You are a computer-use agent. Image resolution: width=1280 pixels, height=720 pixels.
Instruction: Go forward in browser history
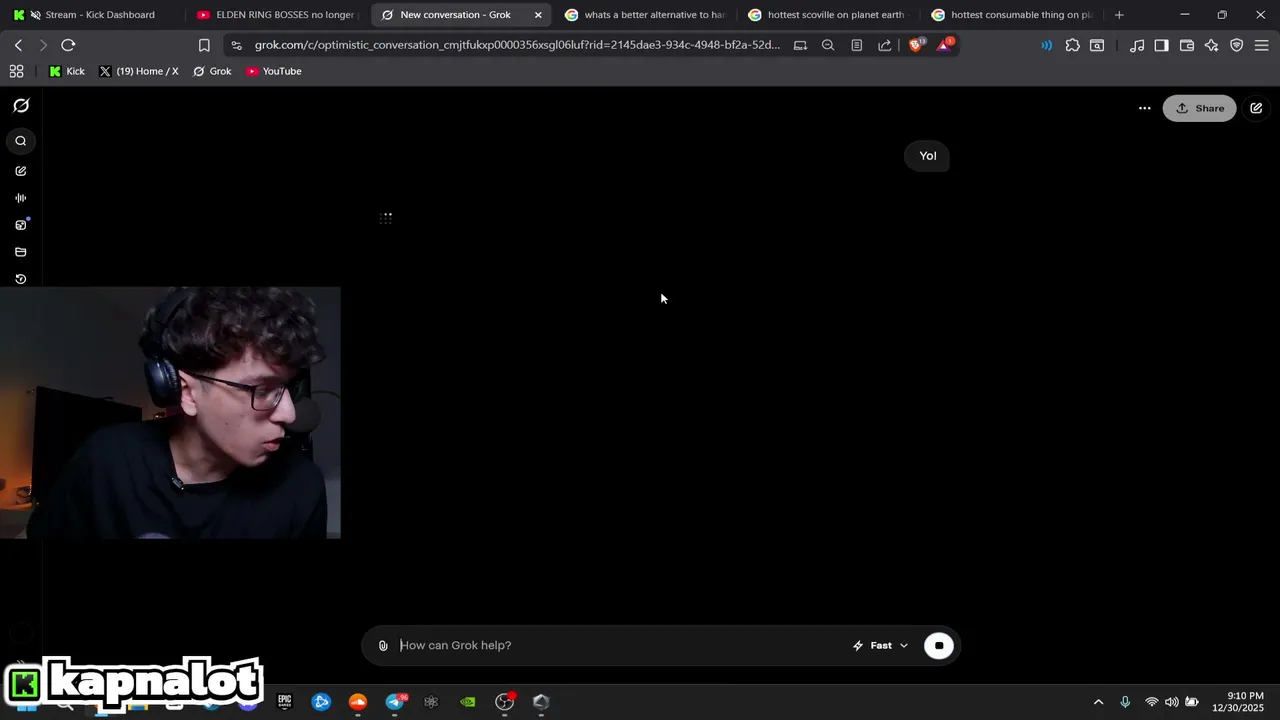43,45
